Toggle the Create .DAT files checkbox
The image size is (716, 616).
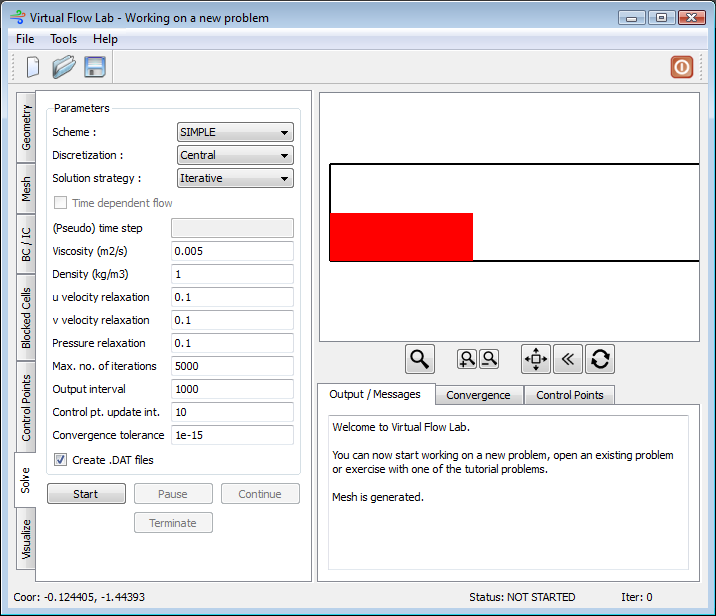click(61, 460)
